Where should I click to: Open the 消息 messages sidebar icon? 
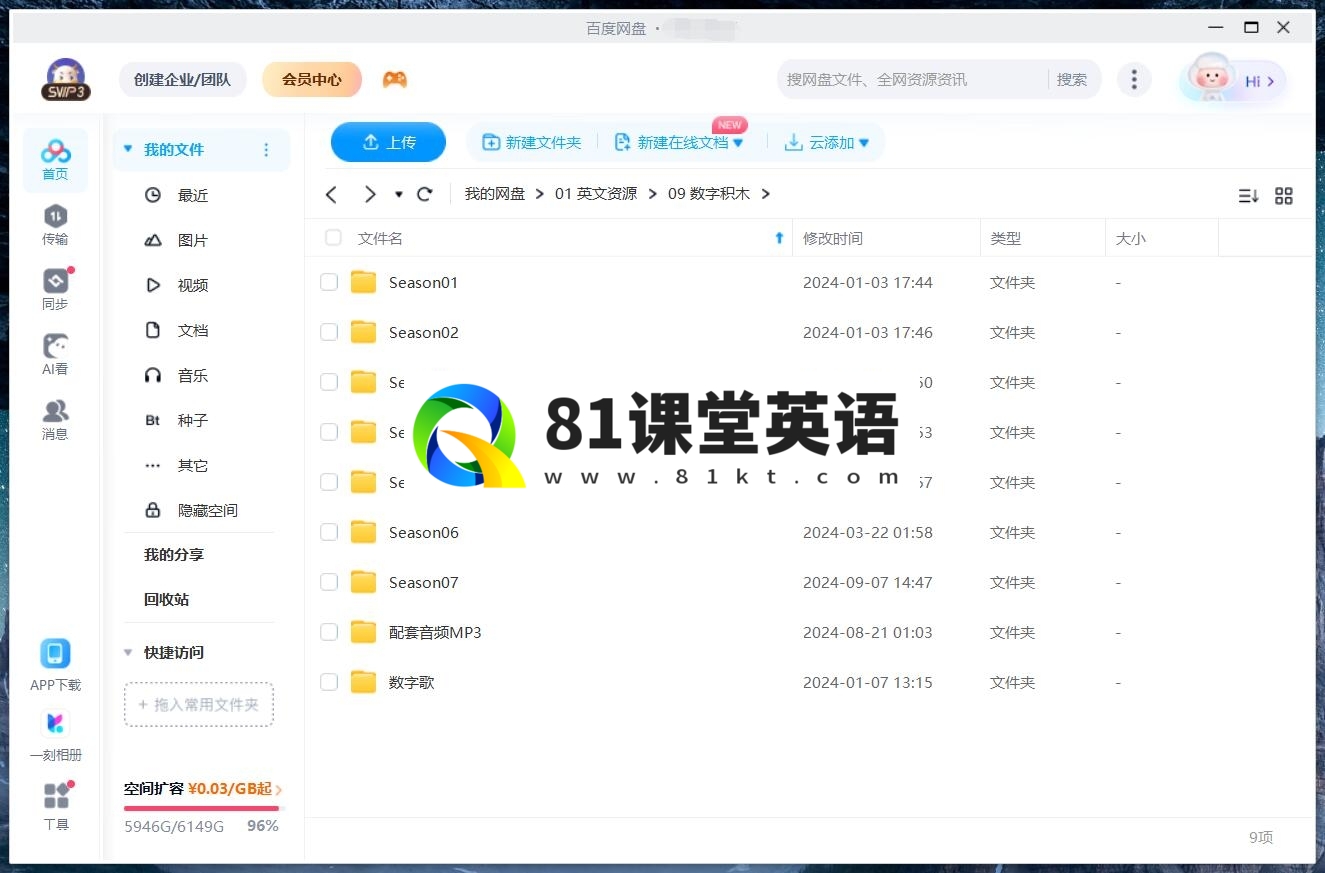55,420
